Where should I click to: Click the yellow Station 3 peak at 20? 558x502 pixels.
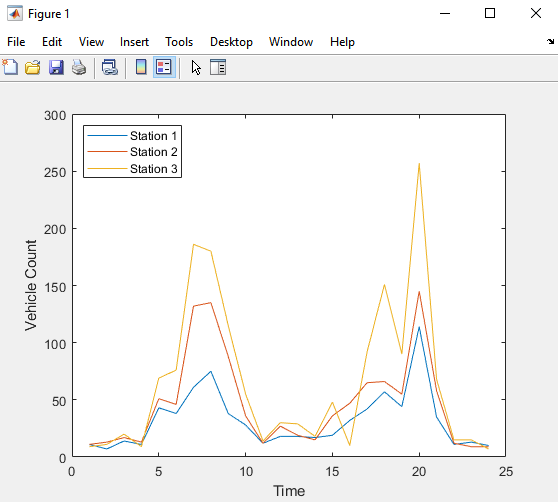(419, 164)
